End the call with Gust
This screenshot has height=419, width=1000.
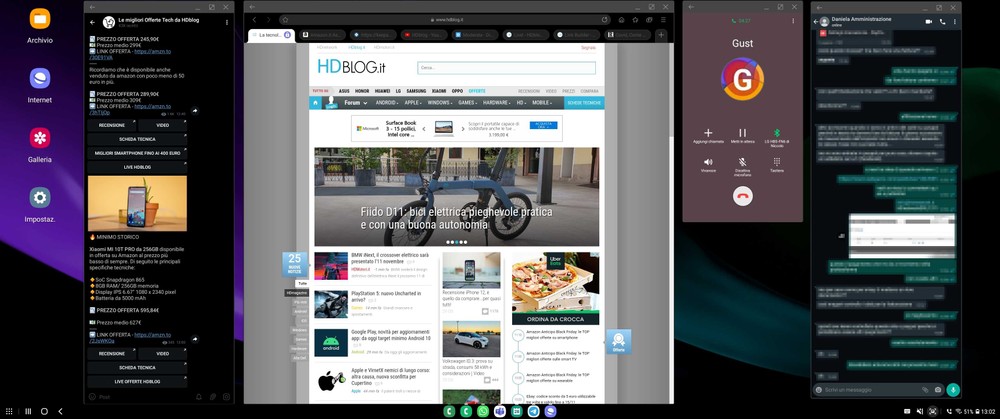click(742, 197)
